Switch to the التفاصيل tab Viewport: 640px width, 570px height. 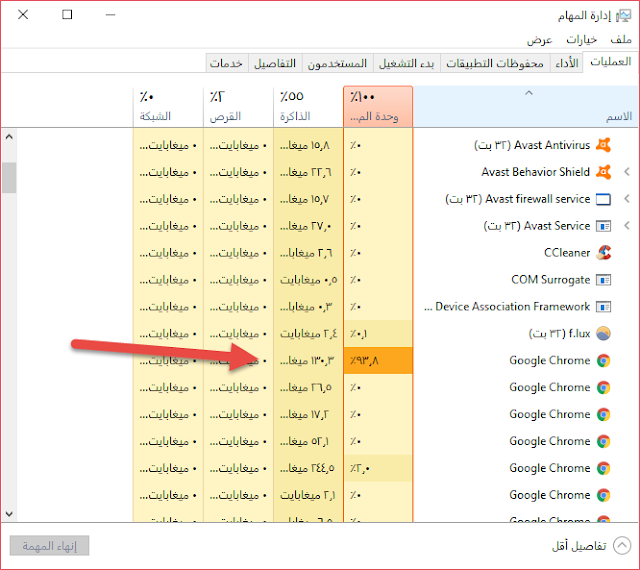coord(275,63)
